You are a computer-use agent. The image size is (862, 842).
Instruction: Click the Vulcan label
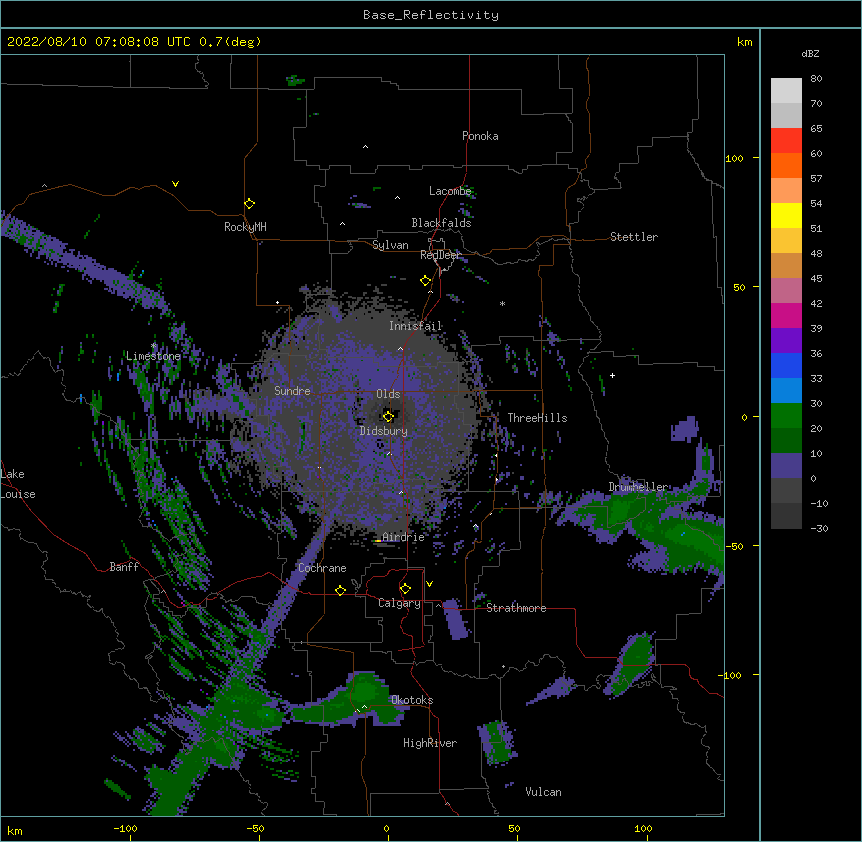[543, 792]
